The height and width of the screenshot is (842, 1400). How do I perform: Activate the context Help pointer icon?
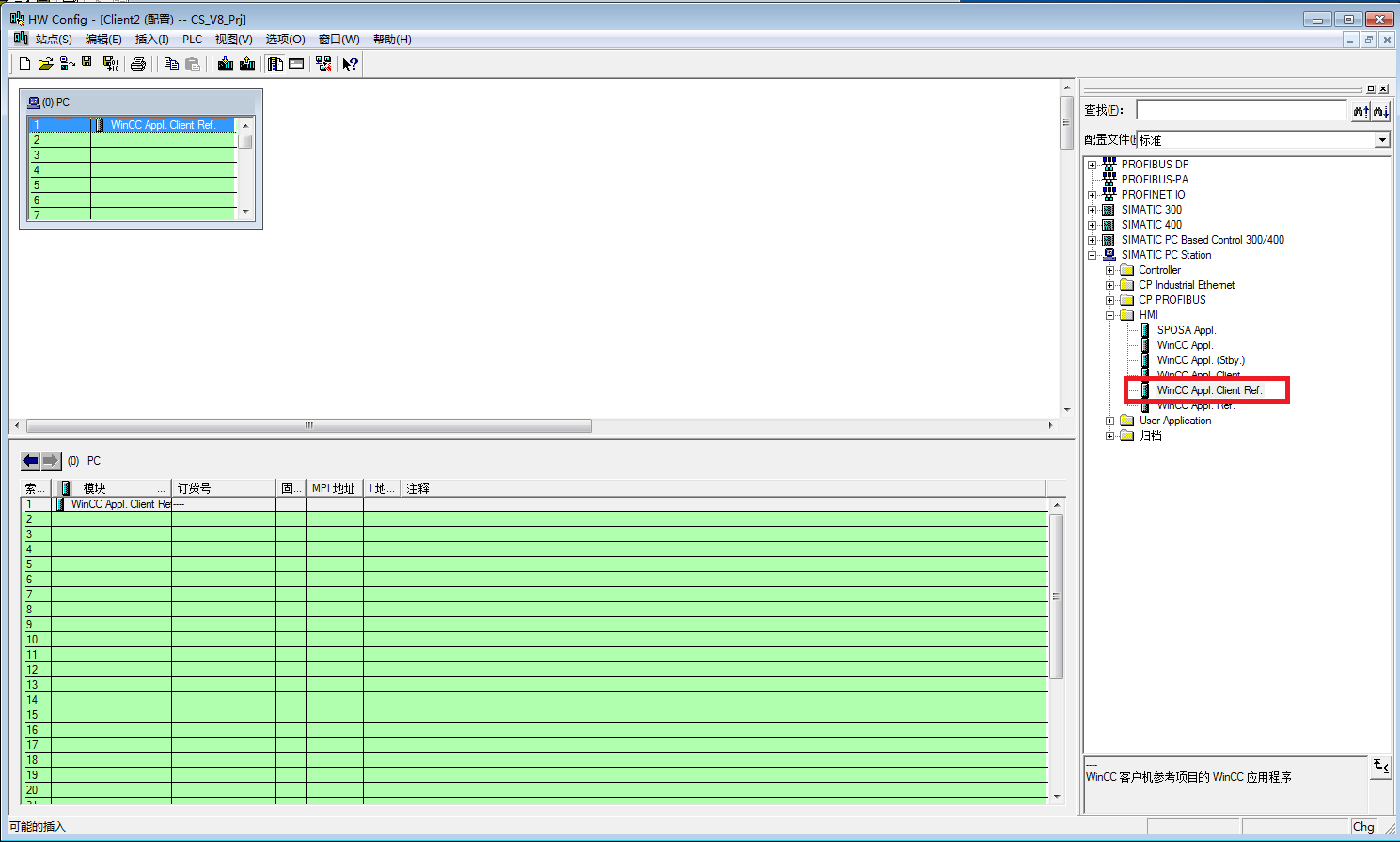click(x=350, y=64)
